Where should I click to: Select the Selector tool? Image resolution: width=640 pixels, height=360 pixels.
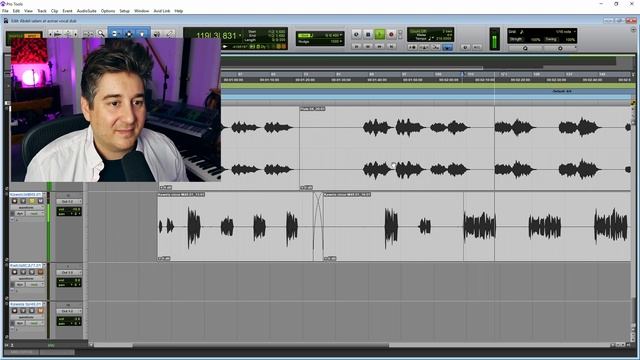click(x=129, y=34)
